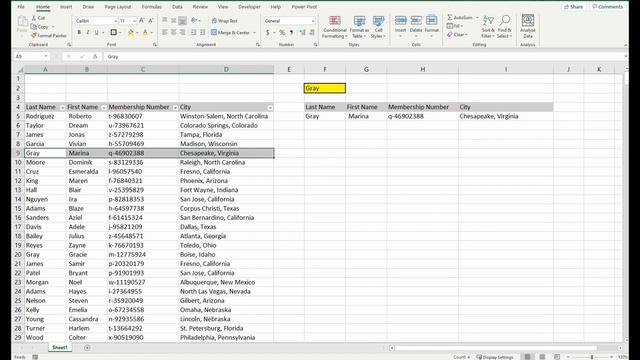The image size is (640, 360).
Task: Apply the Font Color swatch
Action: 145,32
